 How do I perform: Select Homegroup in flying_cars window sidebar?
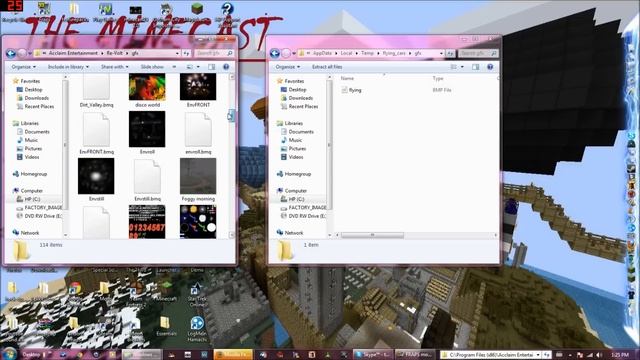tap(293, 174)
